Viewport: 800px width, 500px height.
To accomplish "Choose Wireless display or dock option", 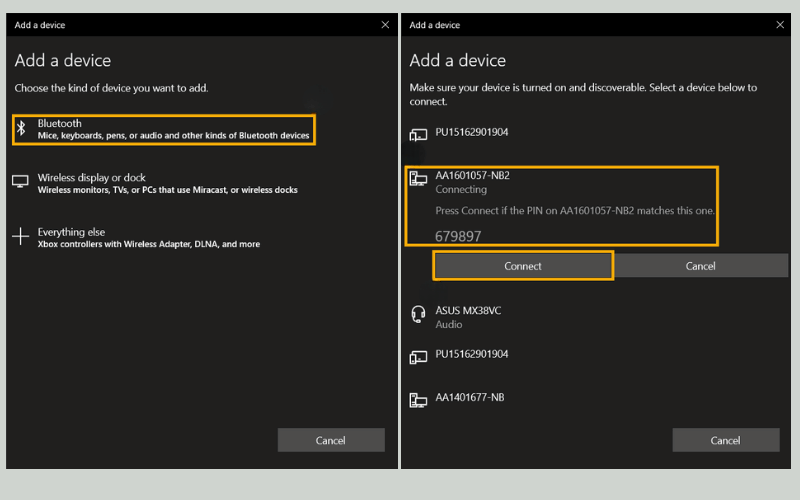I will tap(155, 184).
